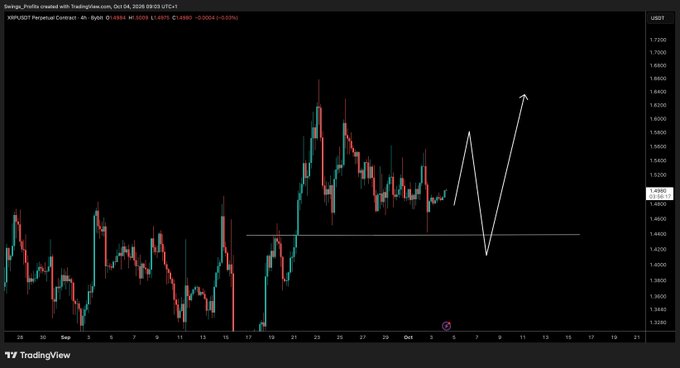Click the 'Oct' date axis label
This screenshot has height=368, width=680.
click(x=408, y=337)
